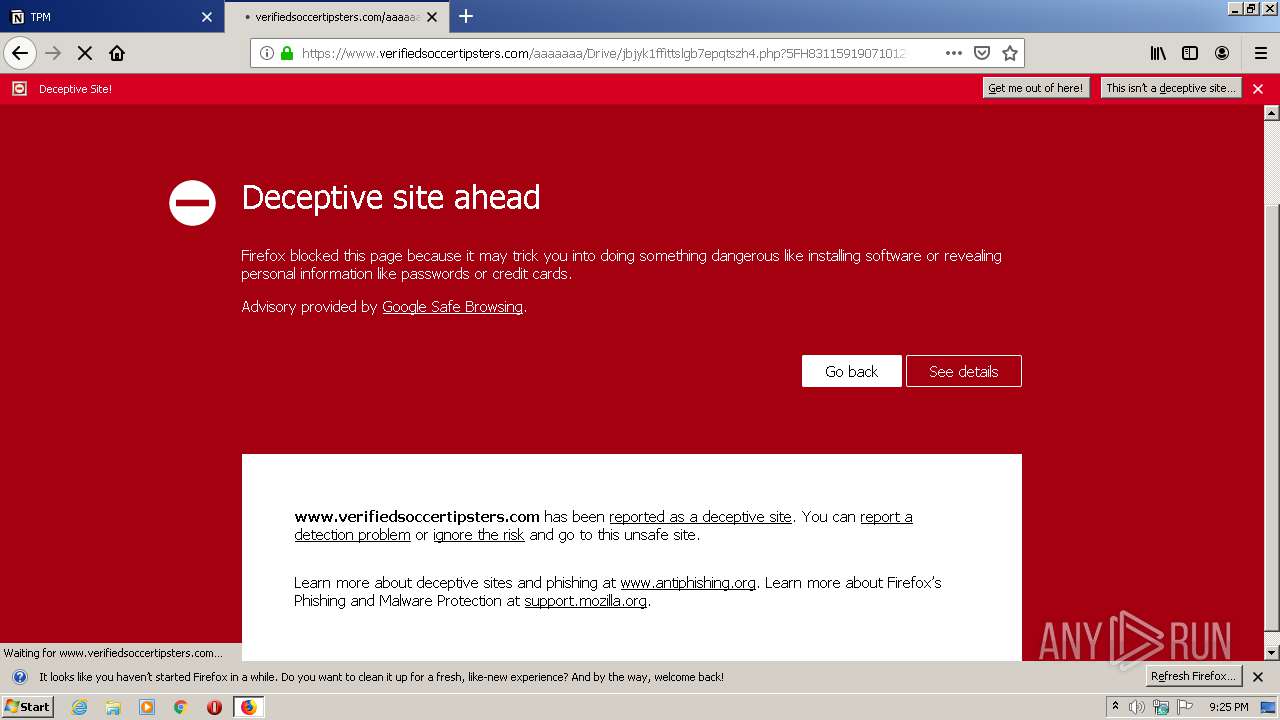This screenshot has height=720, width=1280.
Task: Open Internet Explorer from taskbar
Action: pos(79,707)
